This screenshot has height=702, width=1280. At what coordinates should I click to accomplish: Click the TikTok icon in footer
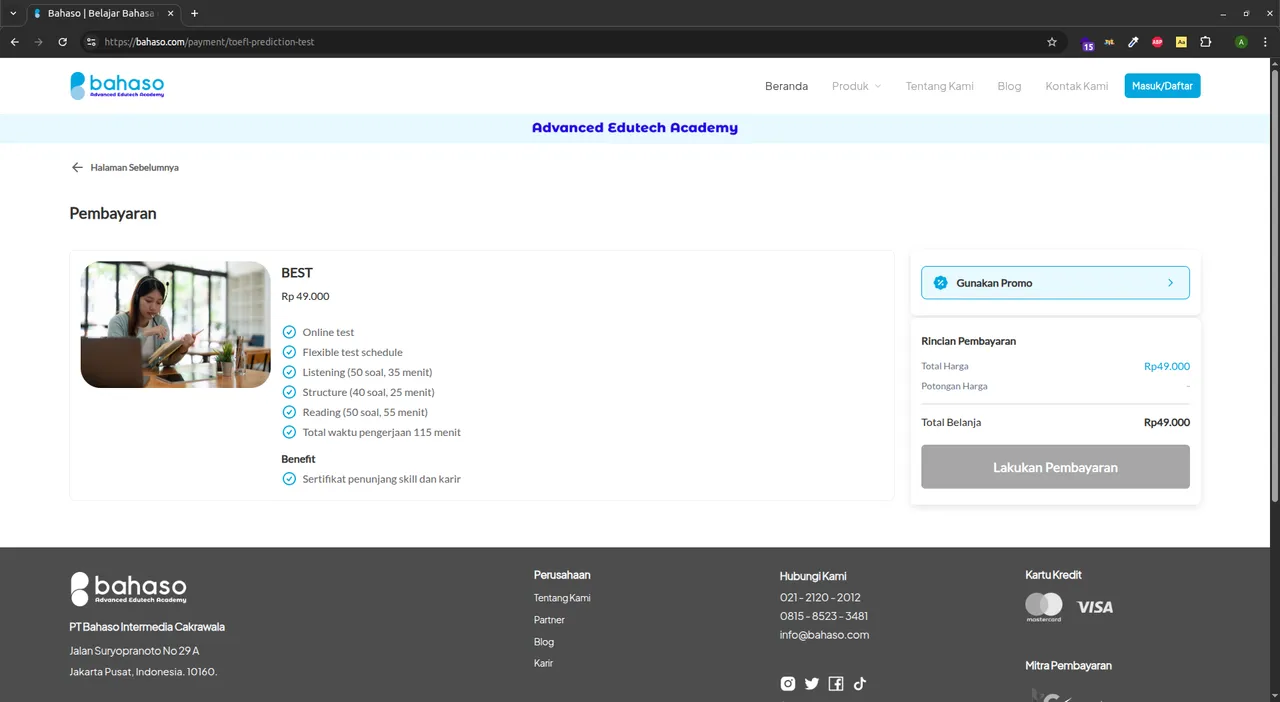(860, 684)
